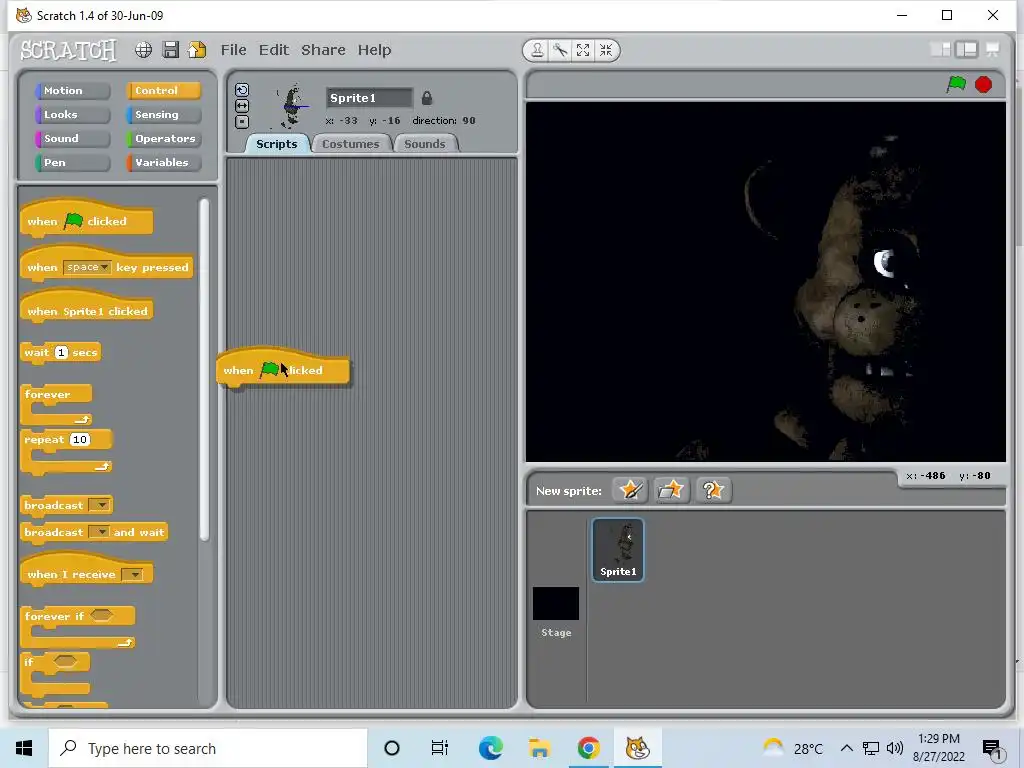Enter presentation mode
The width and height of the screenshot is (1024, 768).
click(x=993, y=50)
